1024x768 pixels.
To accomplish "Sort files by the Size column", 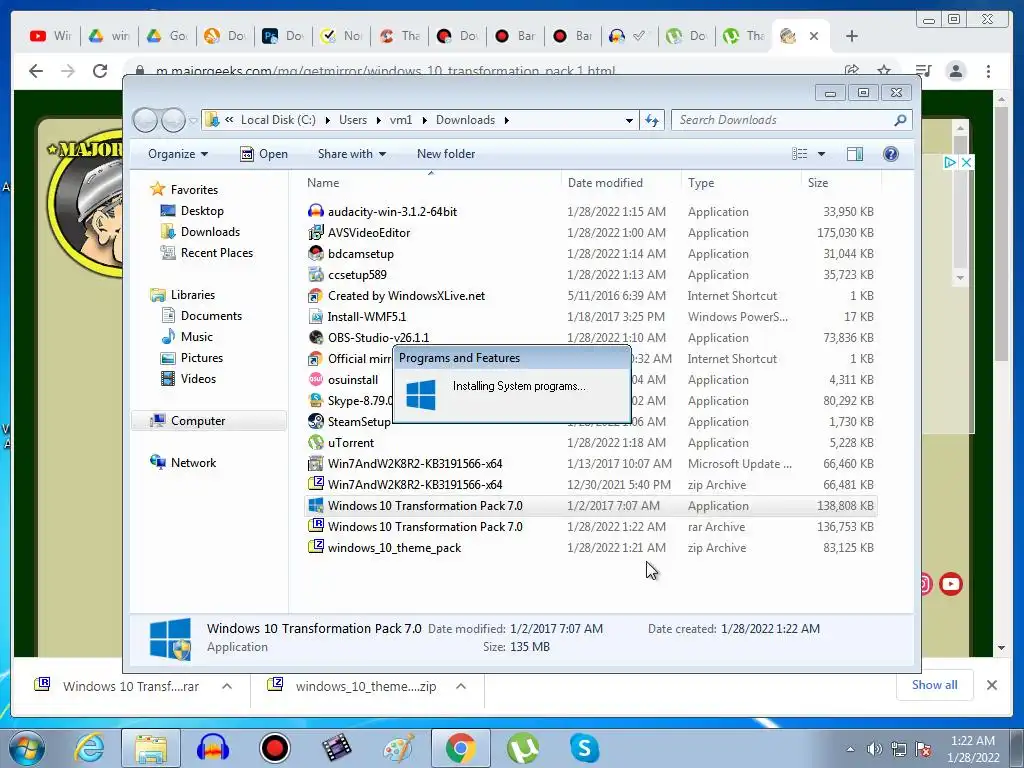I will pyautogui.click(x=841, y=183).
